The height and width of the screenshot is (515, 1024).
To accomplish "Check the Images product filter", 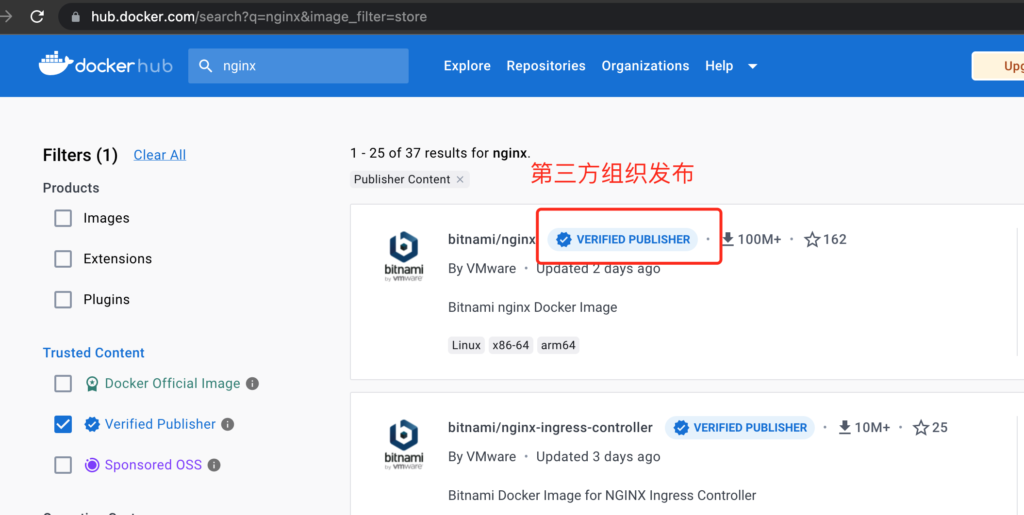I will (x=63, y=218).
